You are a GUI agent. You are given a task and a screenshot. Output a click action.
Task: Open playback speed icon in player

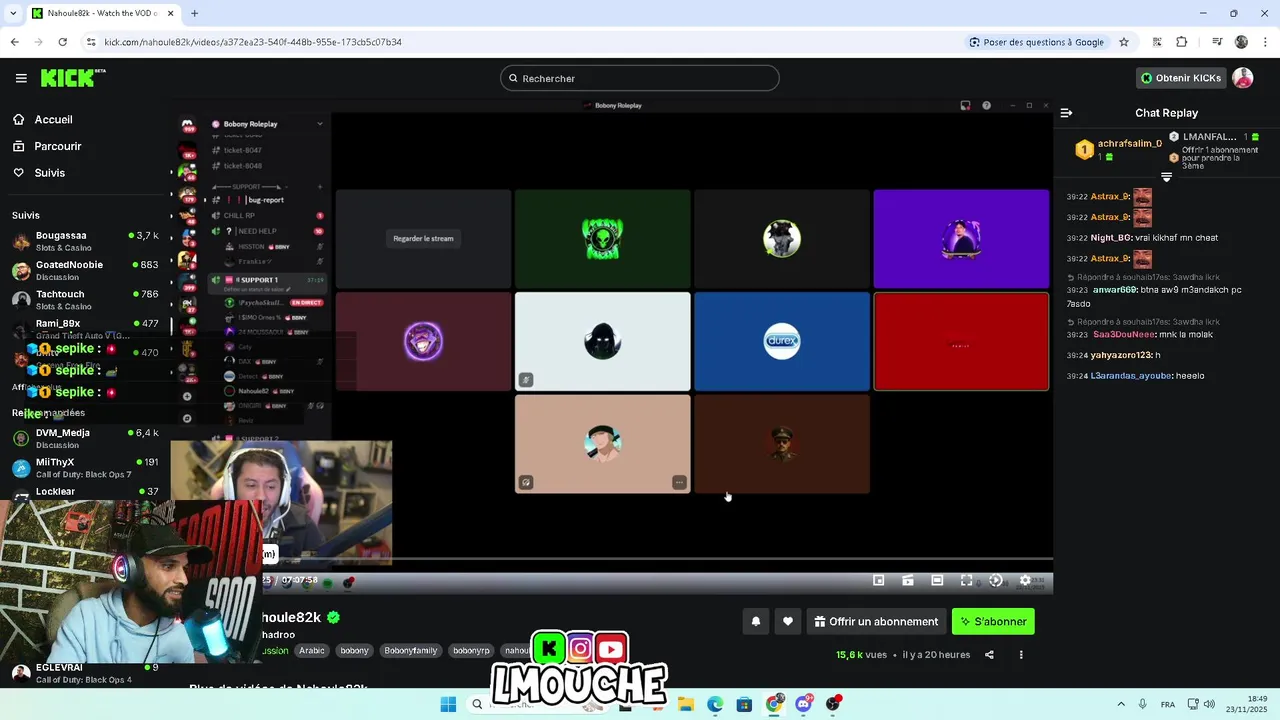(995, 580)
